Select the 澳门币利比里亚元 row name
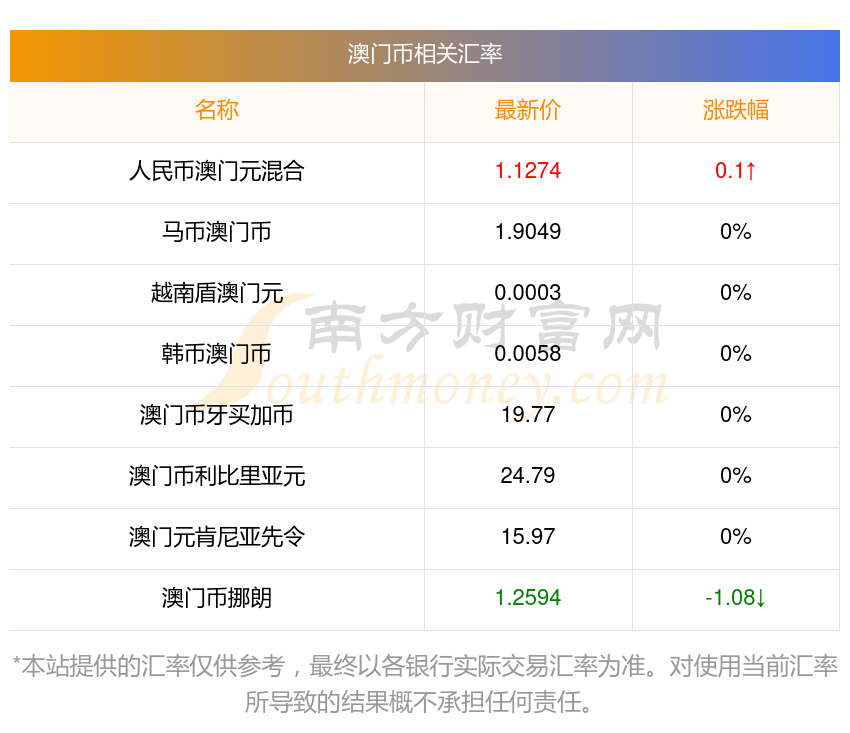 point(217,476)
